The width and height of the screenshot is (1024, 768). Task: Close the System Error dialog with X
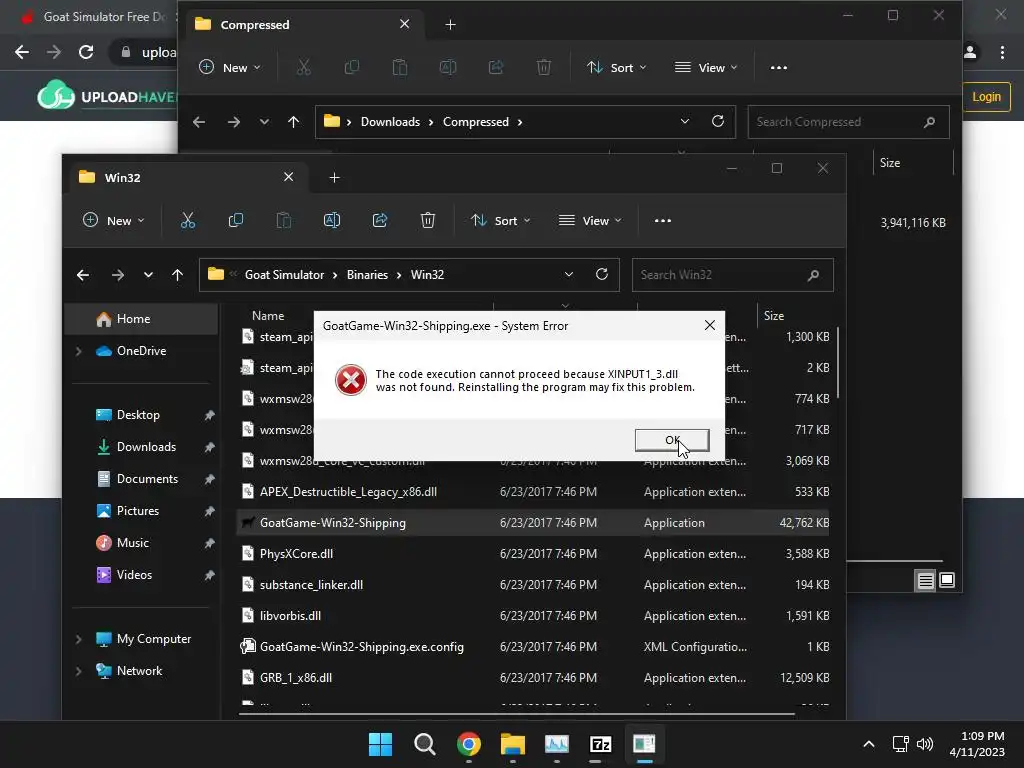(x=710, y=325)
